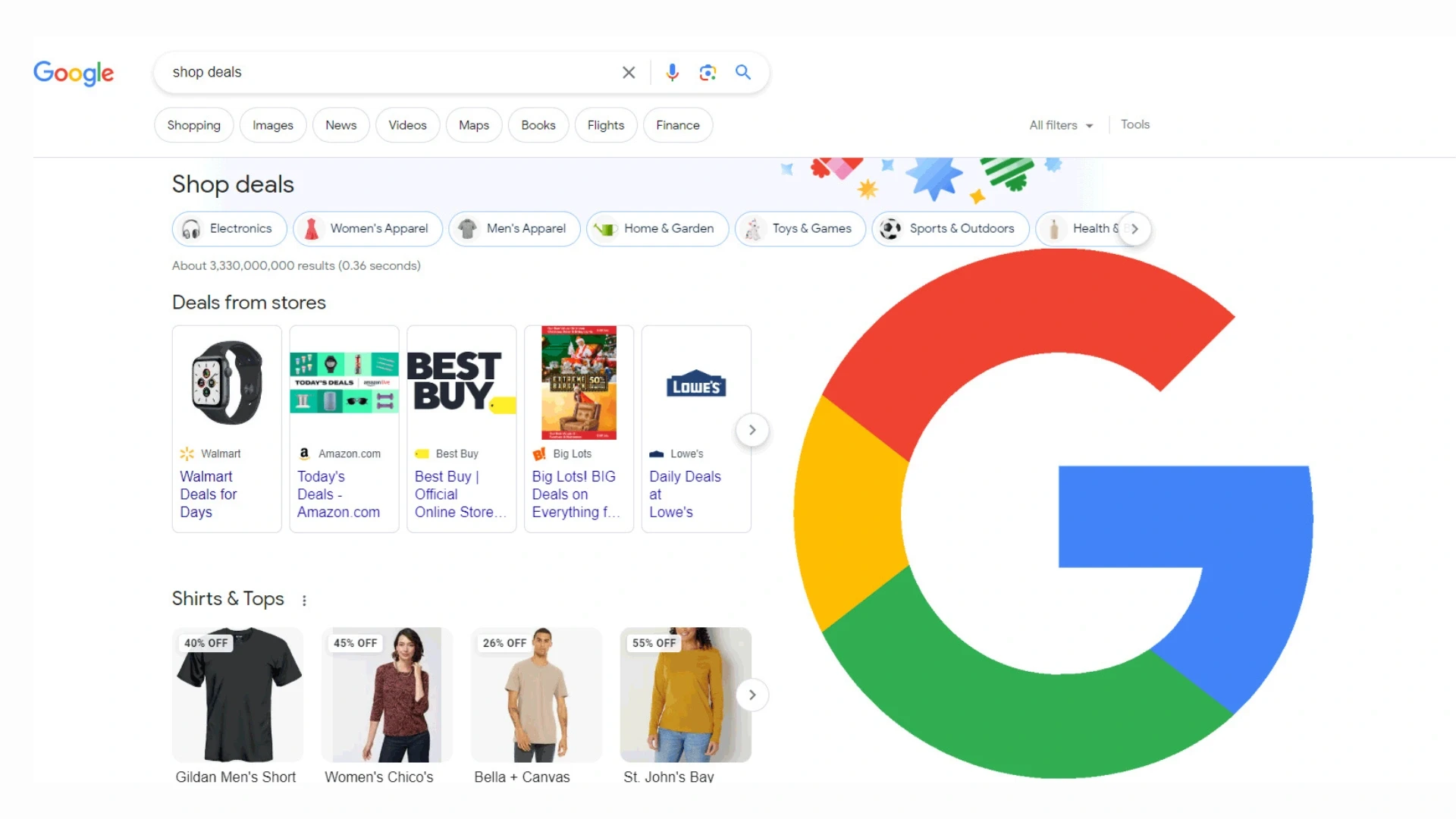Open the Videos tab
The height and width of the screenshot is (819, 1456).
click(408, 125)
